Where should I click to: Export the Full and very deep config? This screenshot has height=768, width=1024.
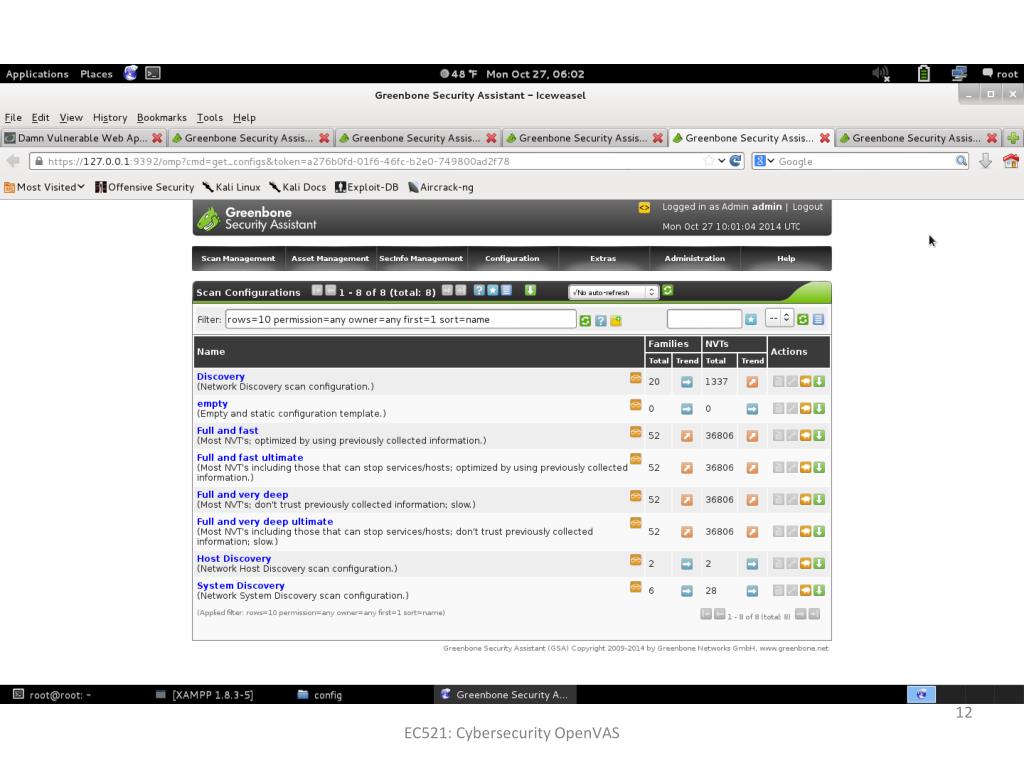pyautogui.click(x=819, y=500)
